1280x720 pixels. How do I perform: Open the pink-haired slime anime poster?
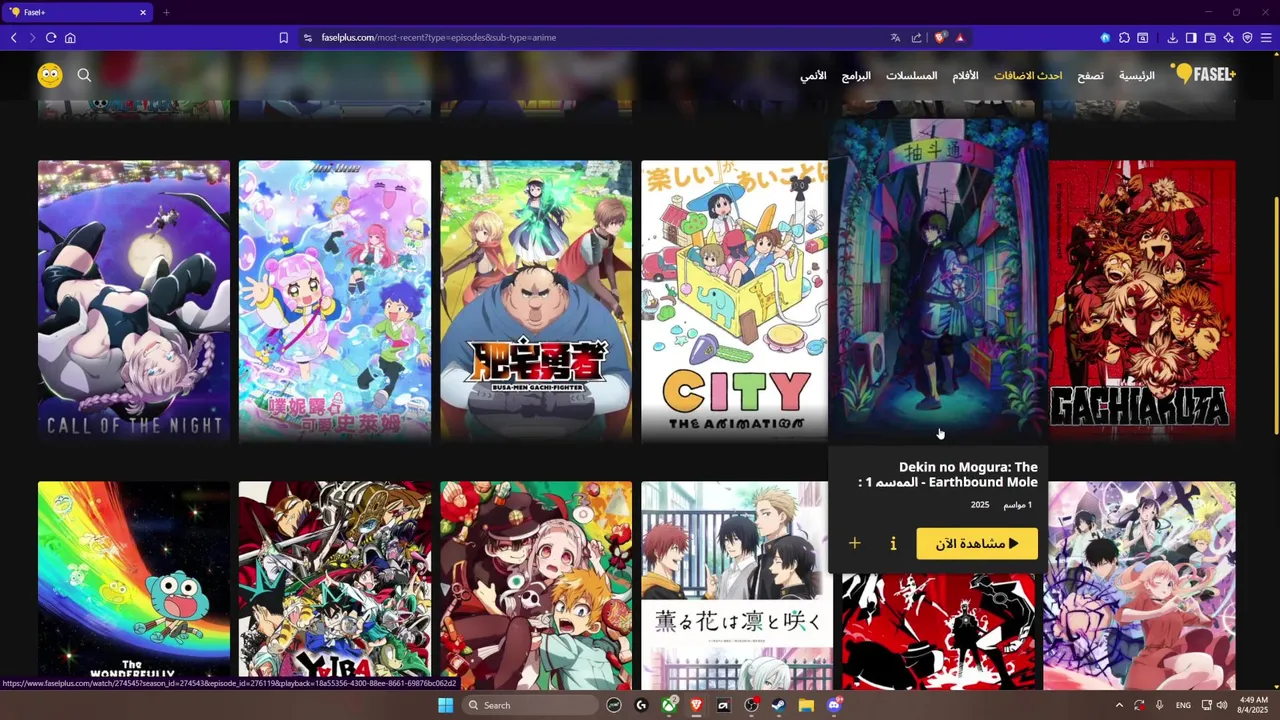click(x=335, y=300)
